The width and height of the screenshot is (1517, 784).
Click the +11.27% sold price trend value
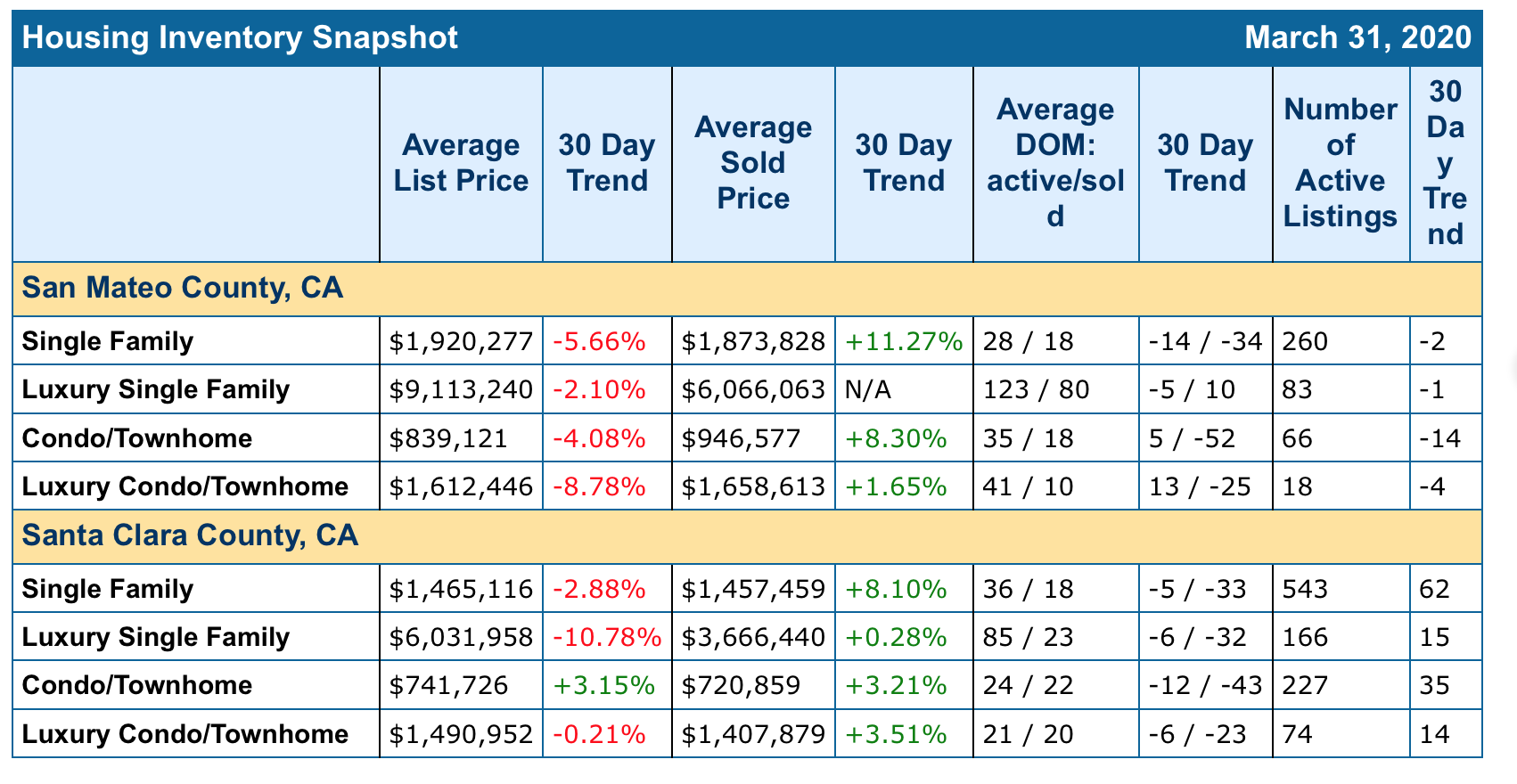coord(904,342)
